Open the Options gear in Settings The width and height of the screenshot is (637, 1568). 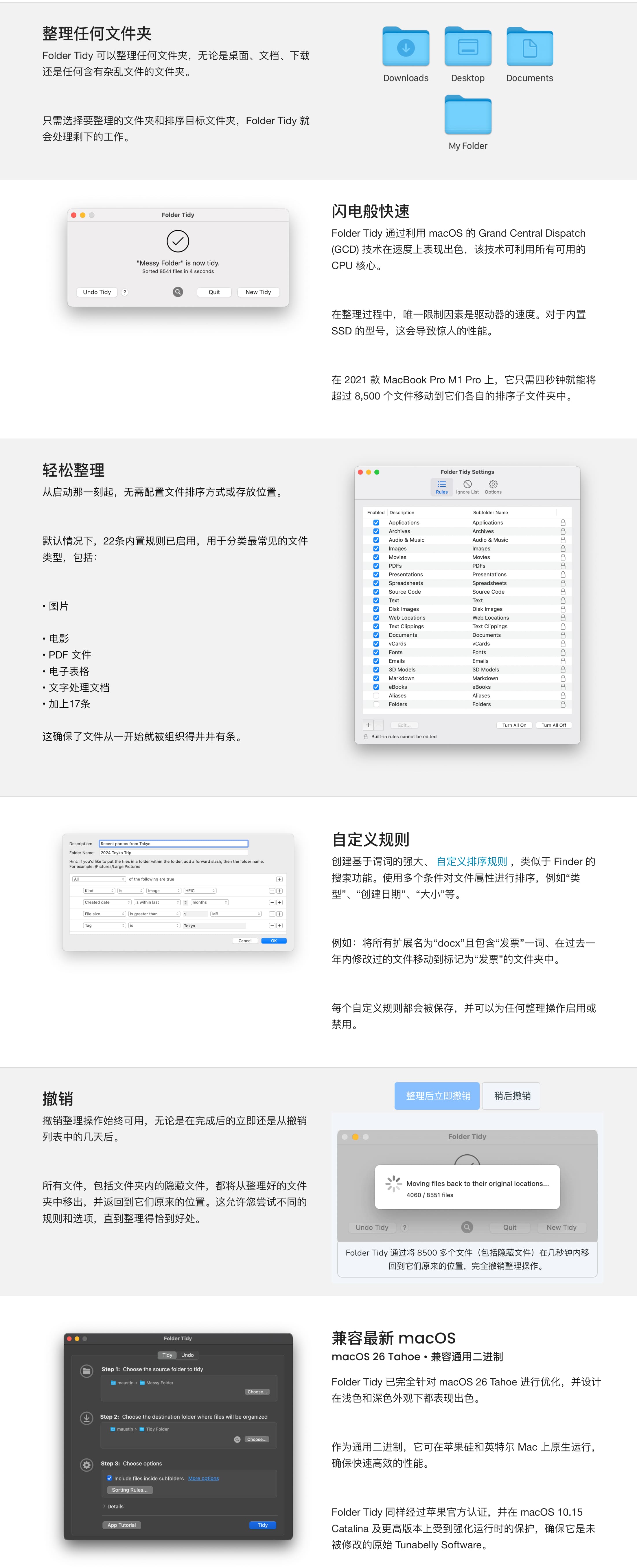tap(493, 485)
